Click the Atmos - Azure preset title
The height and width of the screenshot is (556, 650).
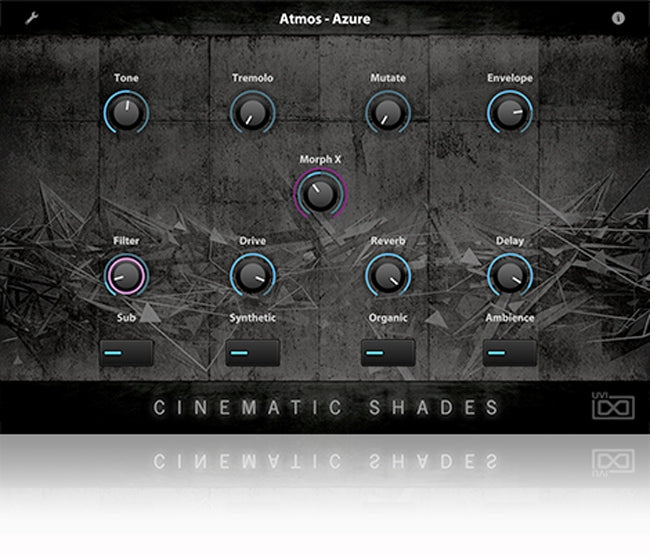(x=325, y=19)
